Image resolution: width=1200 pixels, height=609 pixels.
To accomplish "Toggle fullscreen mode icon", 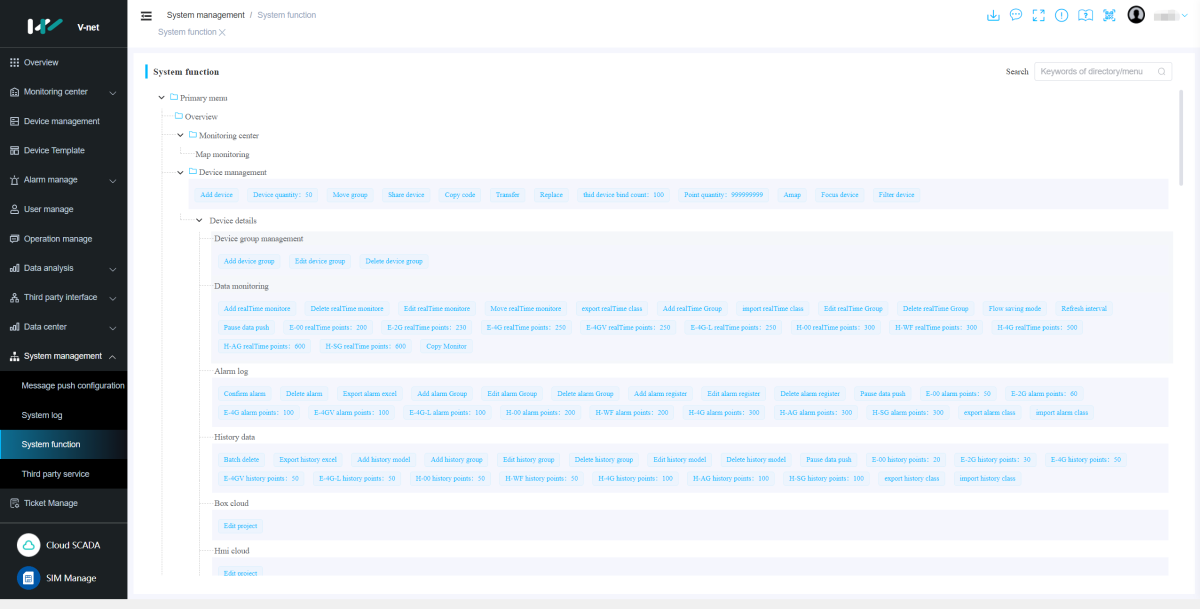I will click(x=1039, y=15).
